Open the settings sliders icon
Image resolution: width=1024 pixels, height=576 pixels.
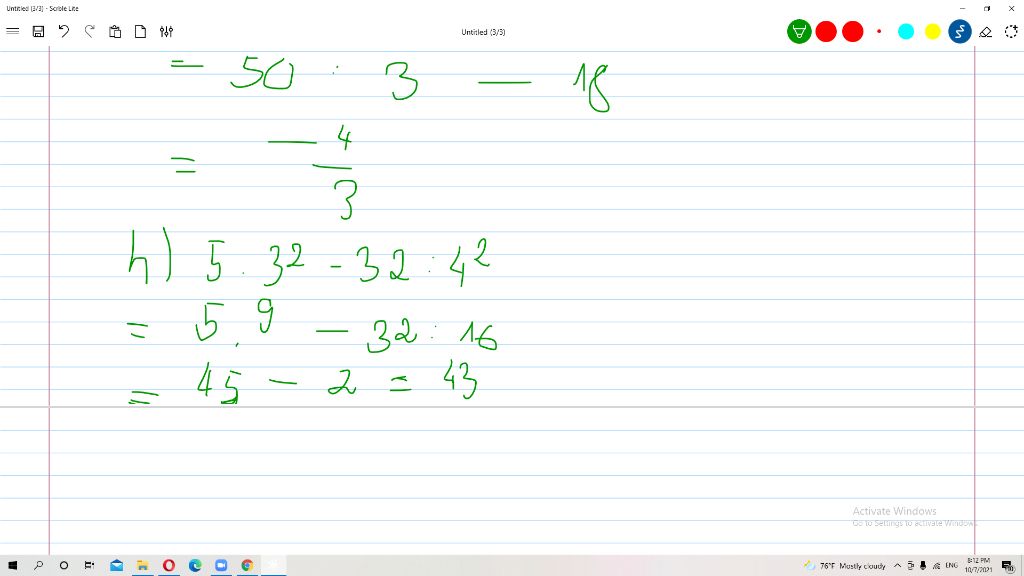click(x=167, y=31)
